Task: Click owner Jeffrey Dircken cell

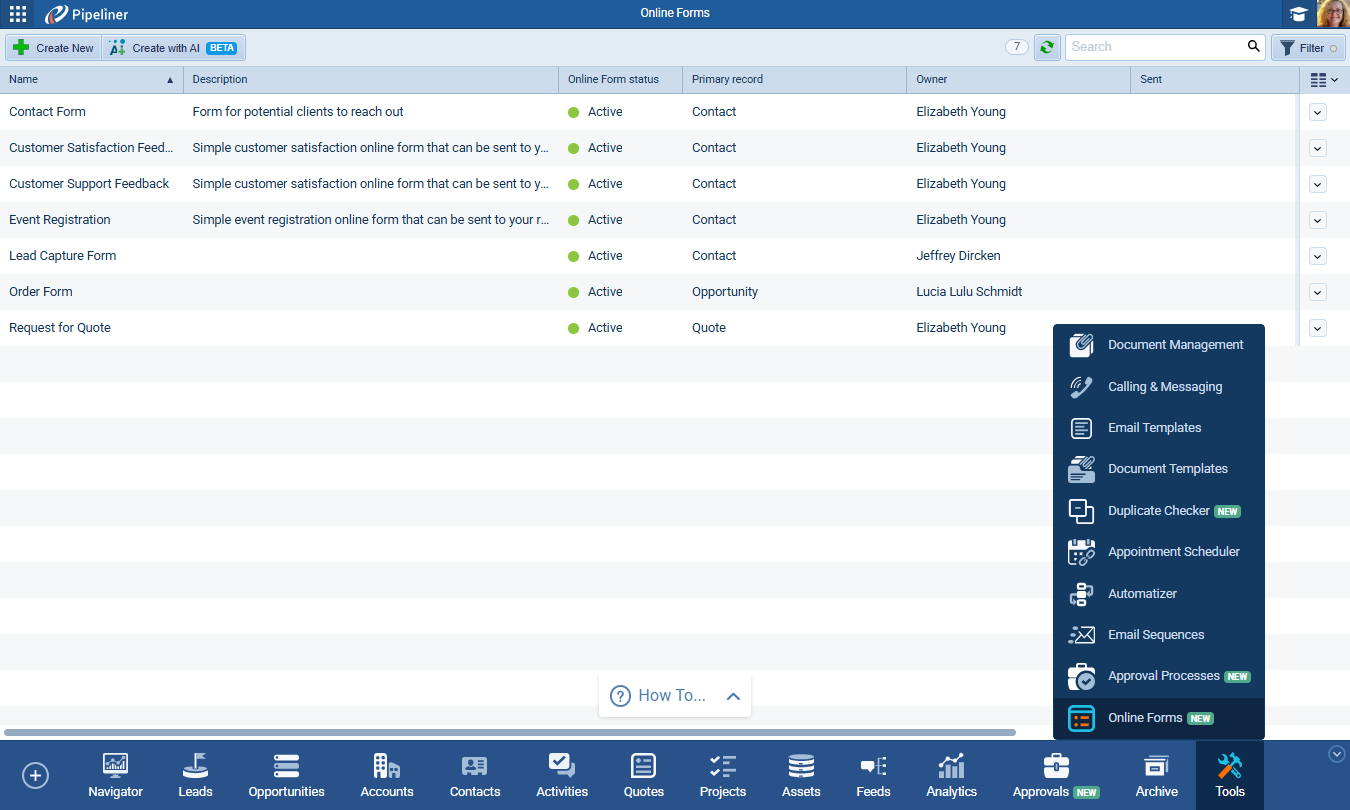Action: pos(958,256)
